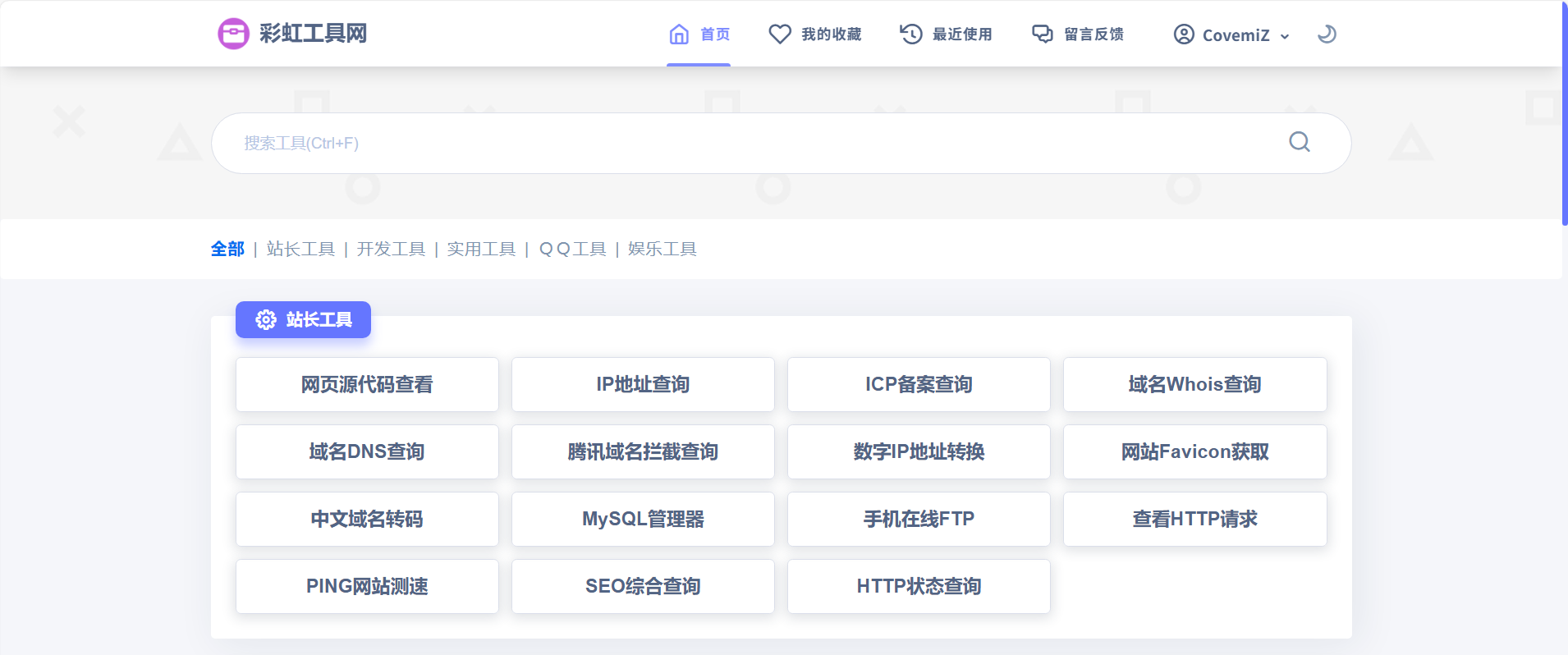
Task: Click the home icon in navigation
Action: [679, 34]
